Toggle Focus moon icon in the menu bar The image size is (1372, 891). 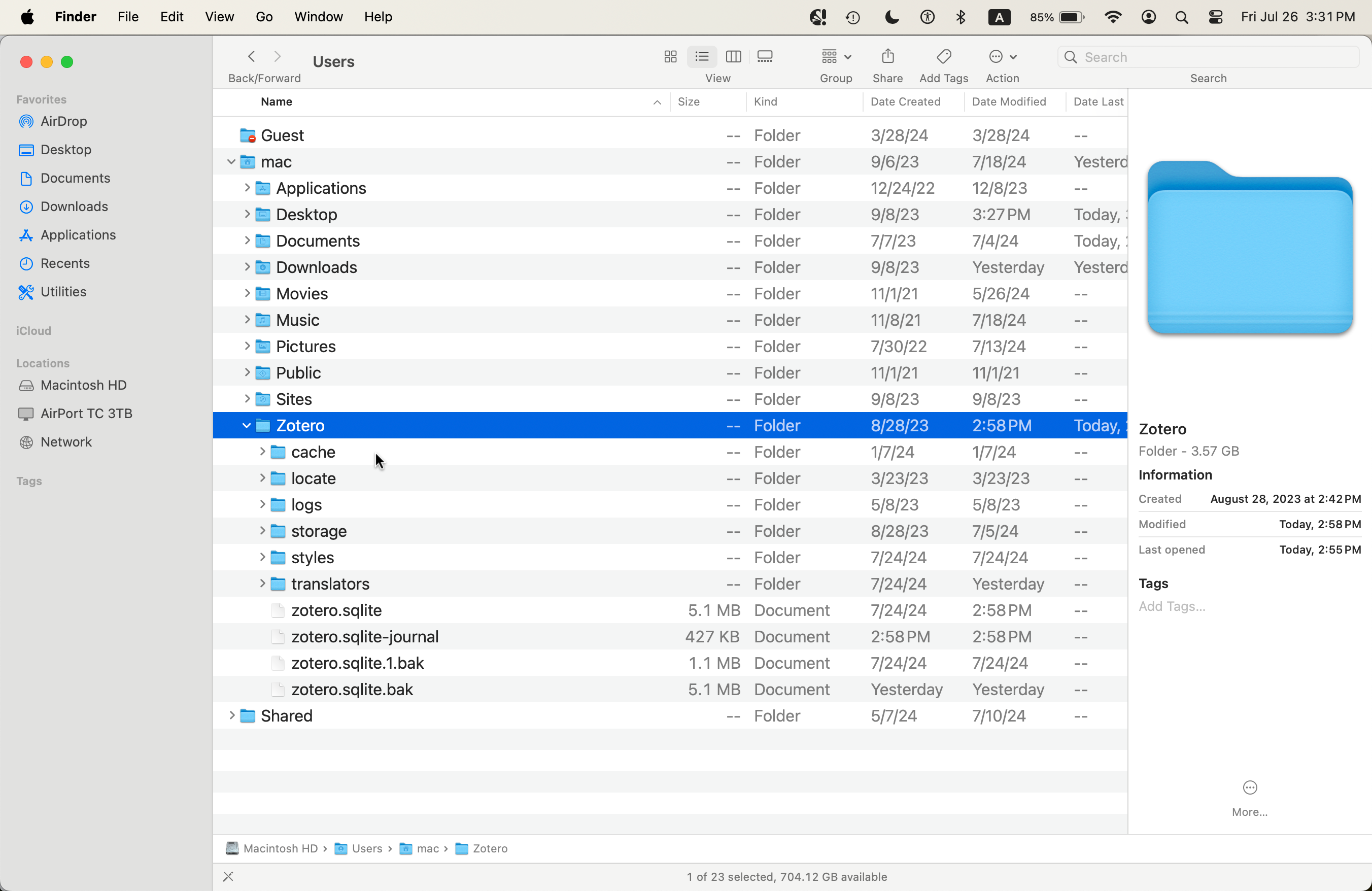(891, 17)
